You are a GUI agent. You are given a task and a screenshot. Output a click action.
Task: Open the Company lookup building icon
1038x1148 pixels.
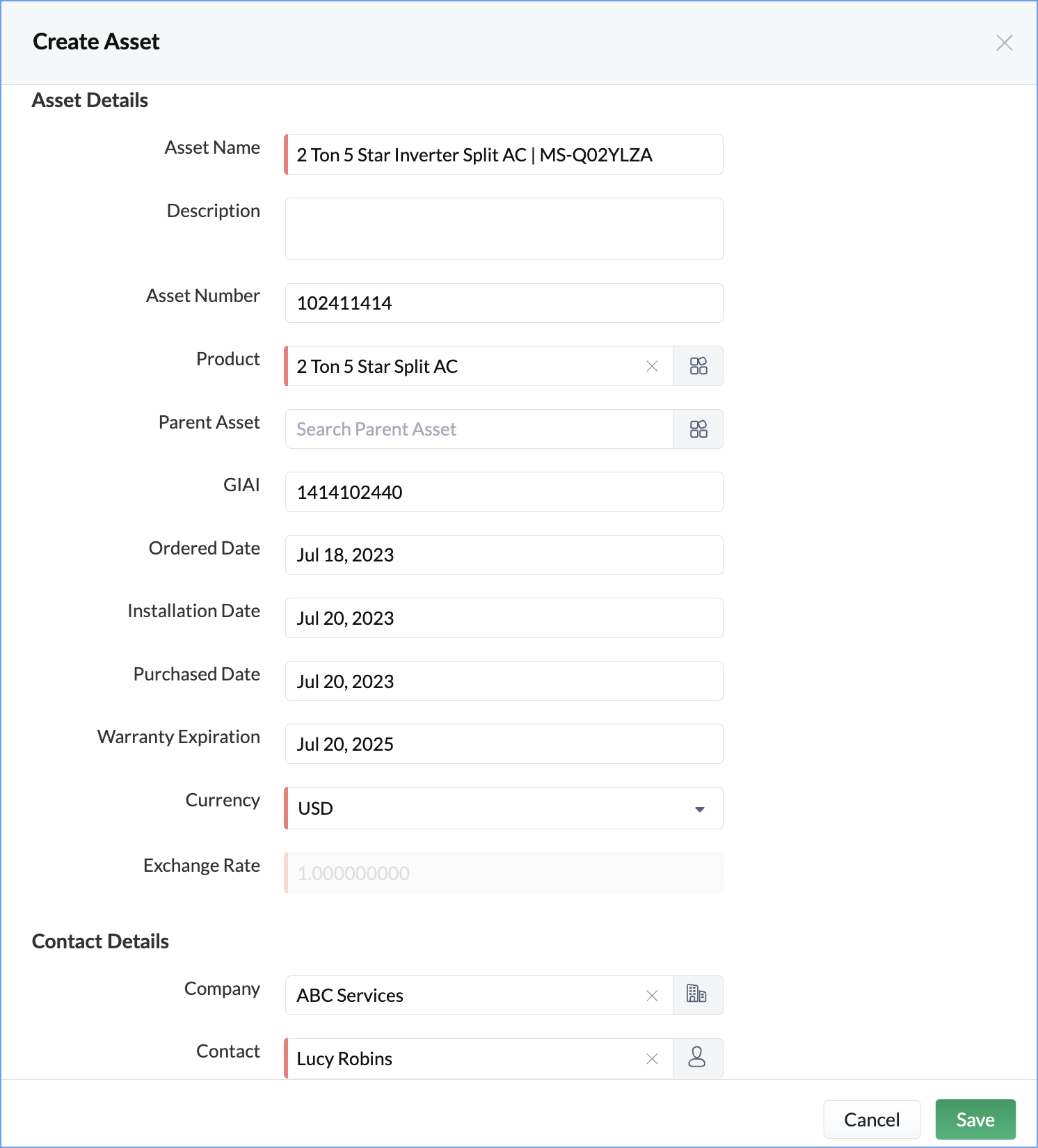pyautogui.click(x=698, y=995)
